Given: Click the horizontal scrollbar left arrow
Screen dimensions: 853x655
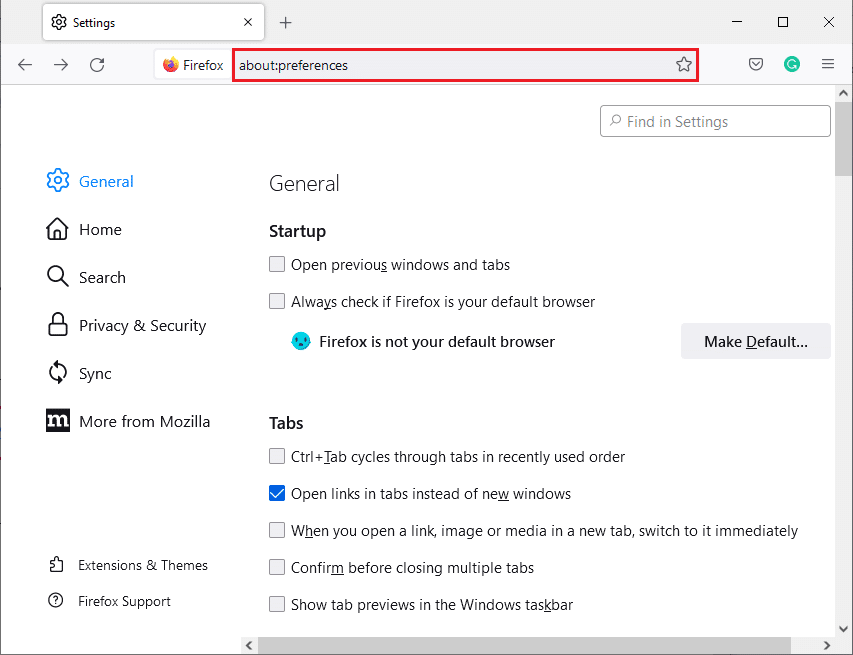Looking at the screenshot, I should 249,646.
